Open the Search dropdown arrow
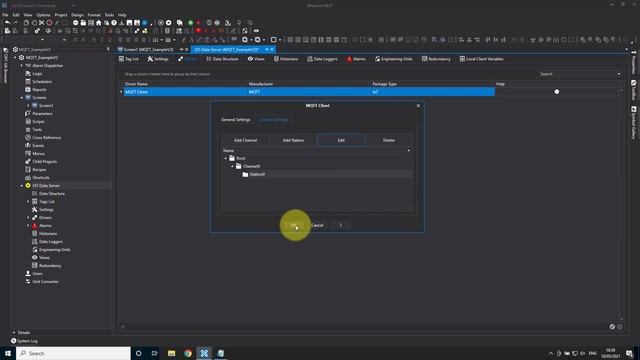This screenshot has width=640, height=360. [x=619, y=74]
